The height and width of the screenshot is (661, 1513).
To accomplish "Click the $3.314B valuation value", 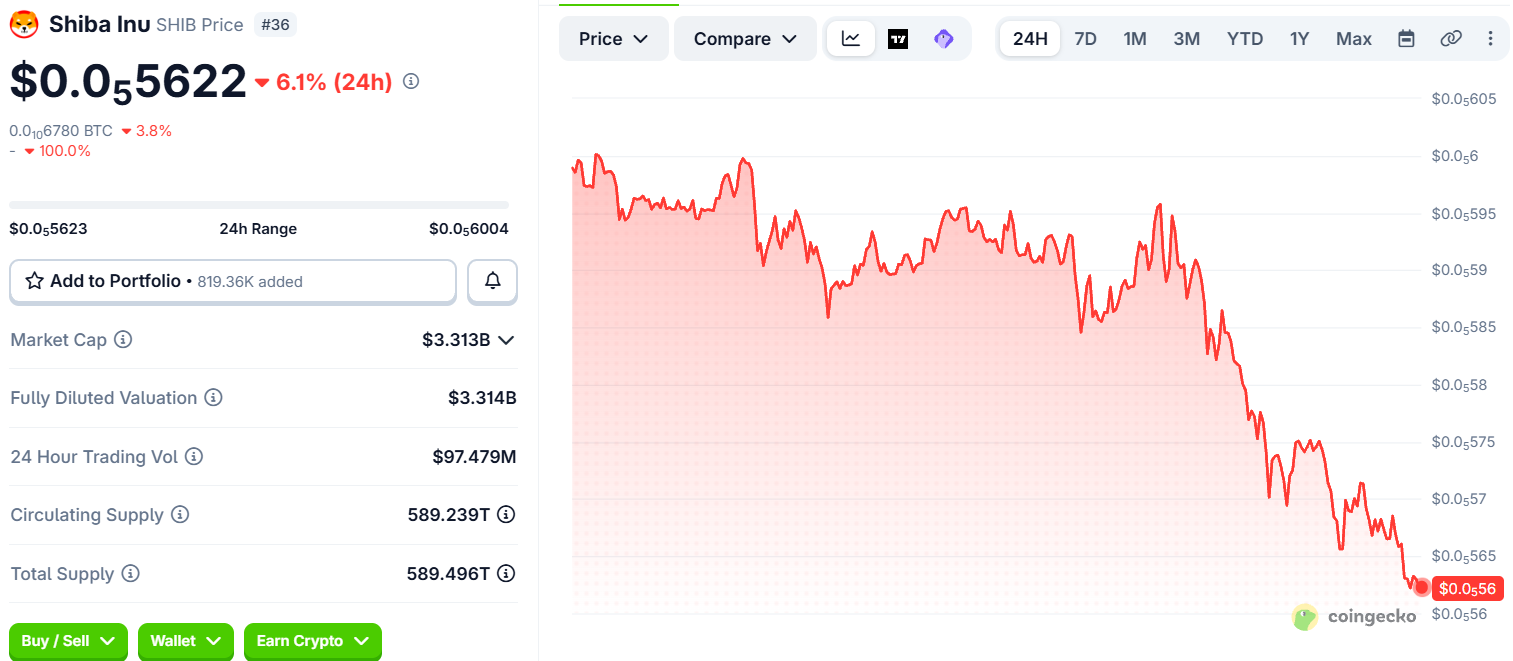I will pos(482,398).
